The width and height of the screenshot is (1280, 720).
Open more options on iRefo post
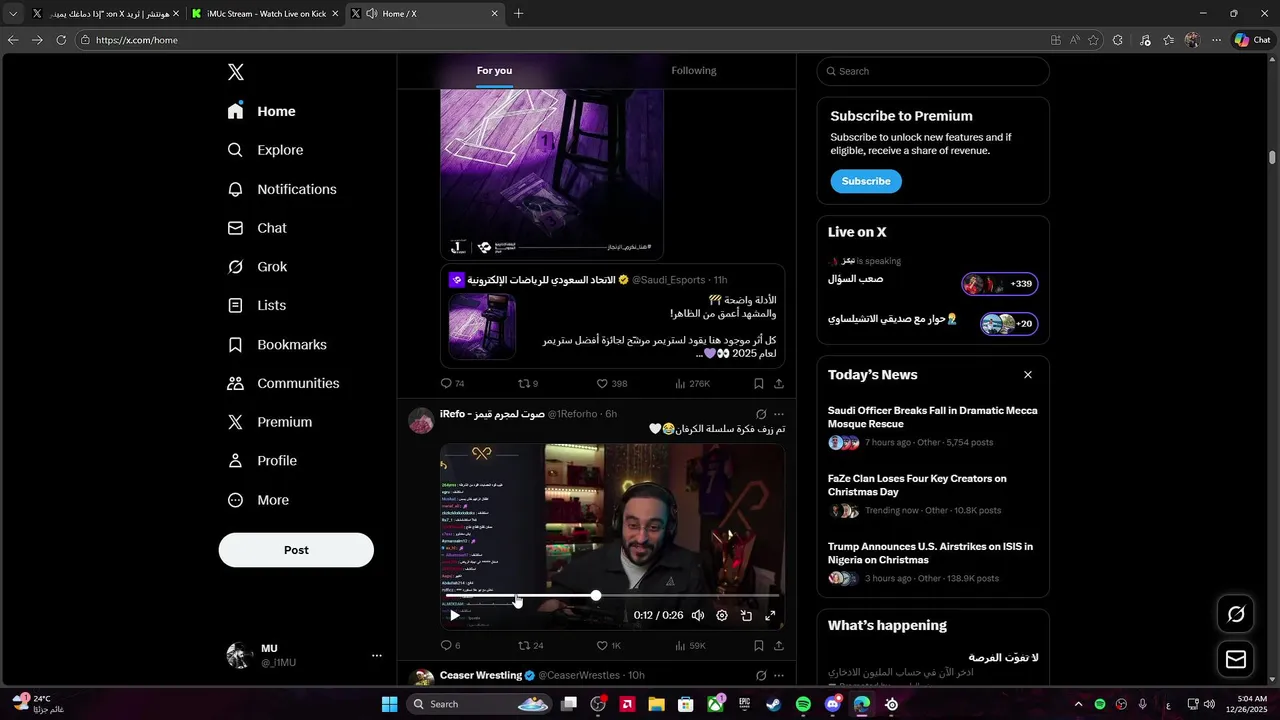tap(779, 414)
